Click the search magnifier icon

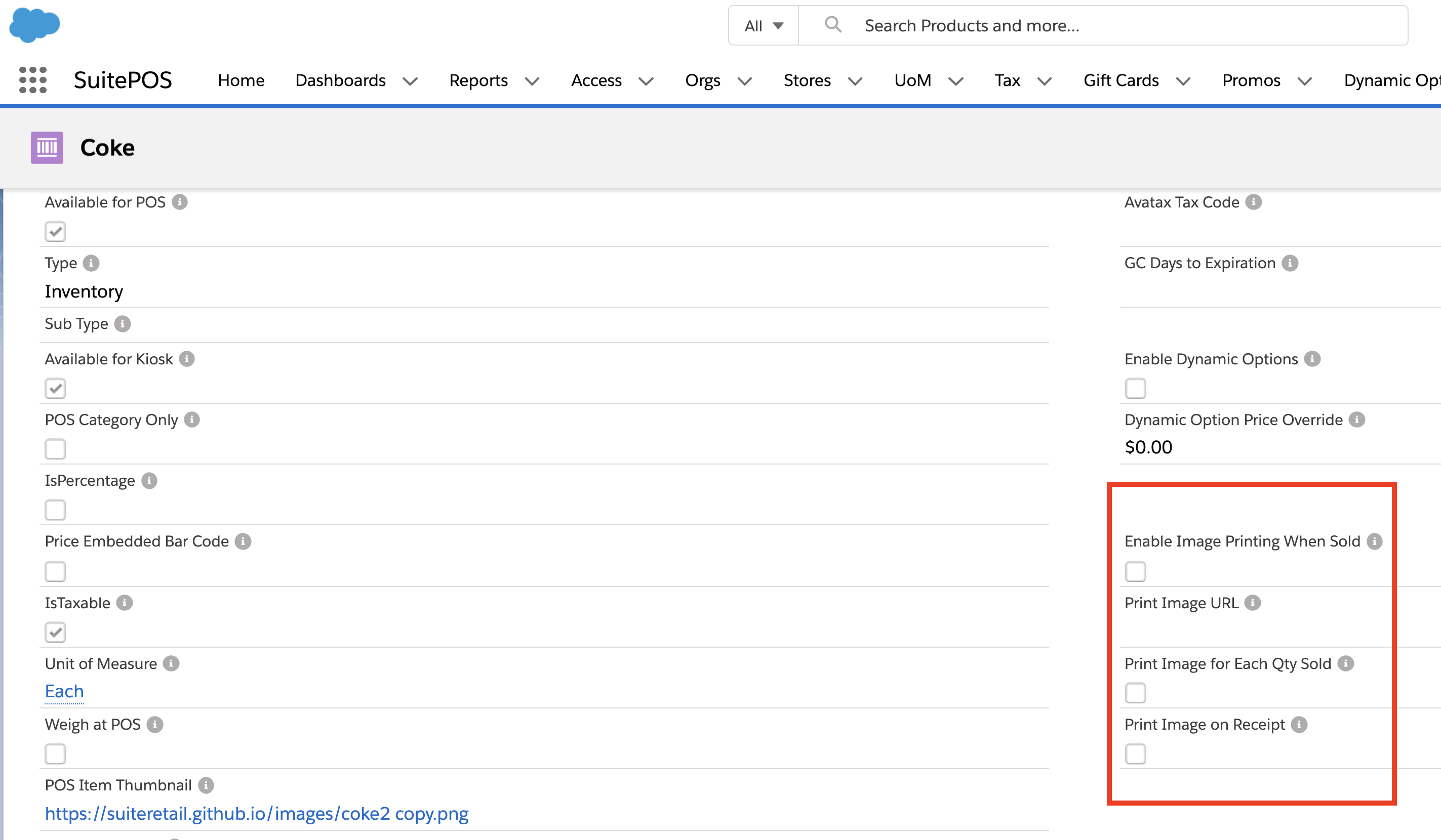pyautogui.click(x=832, y=25)
